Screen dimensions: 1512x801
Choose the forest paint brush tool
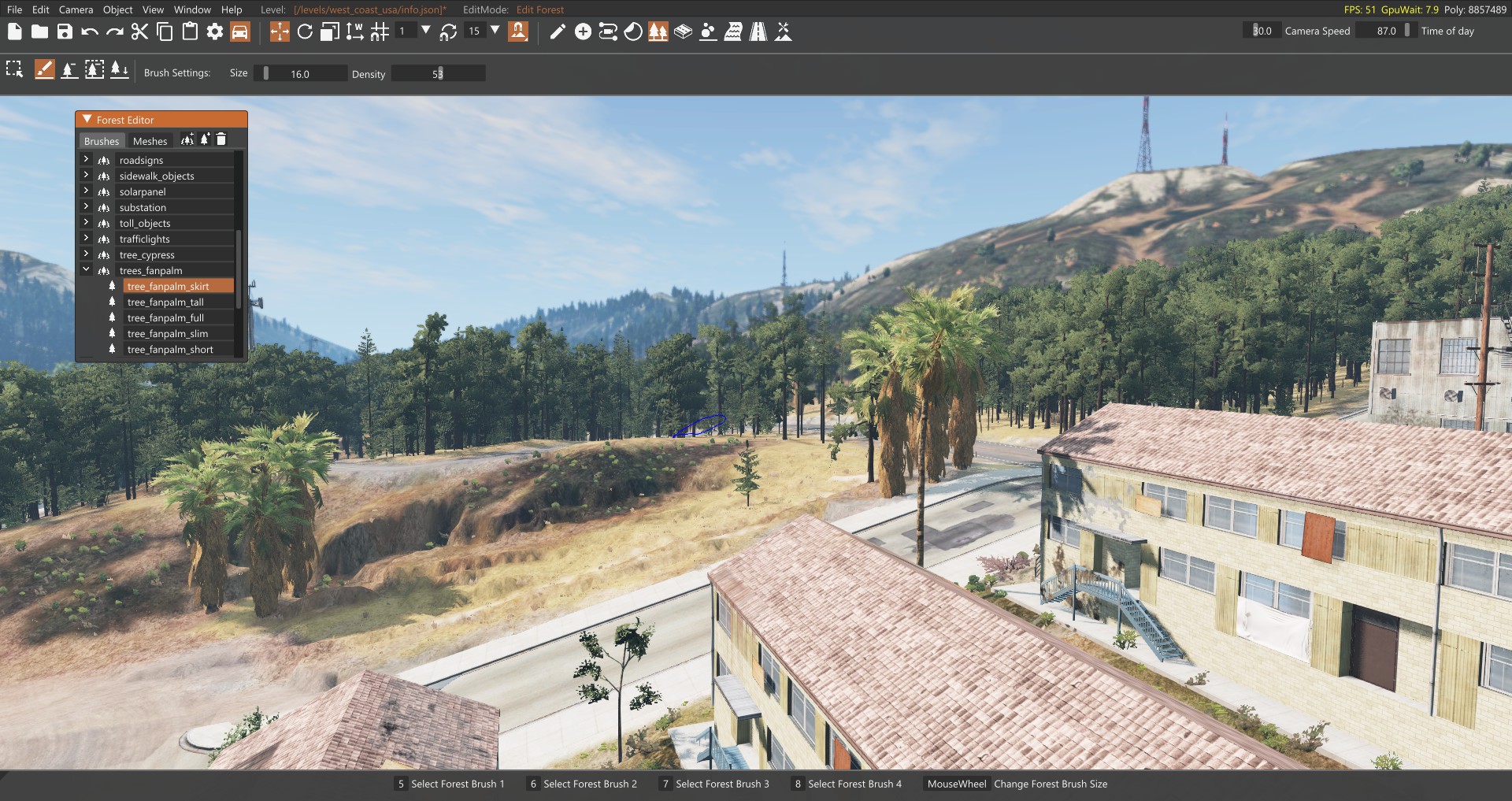tap(45, 69)
